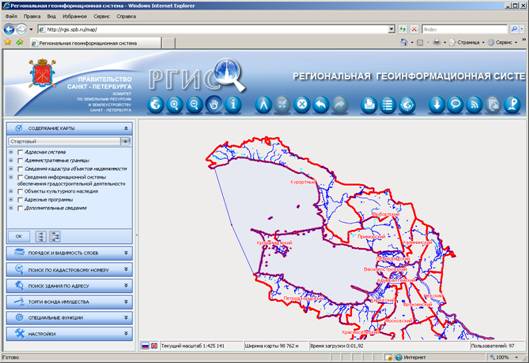Viewport: 529px width, 363px height.
Task: Check Объекты культурного наследия layer
Action: click(x=20, y=192)
